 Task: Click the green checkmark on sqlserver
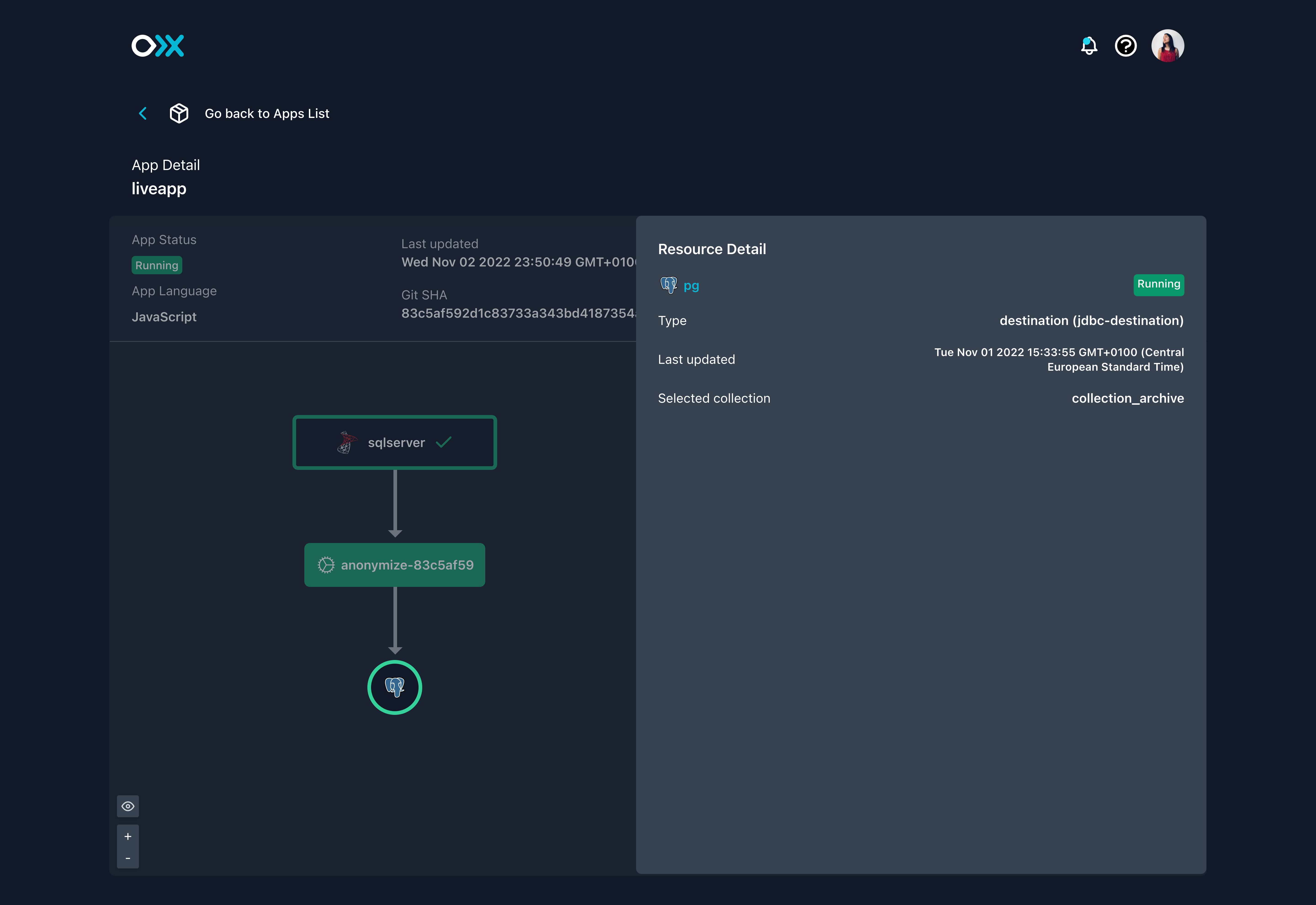(x=444, y=442)
